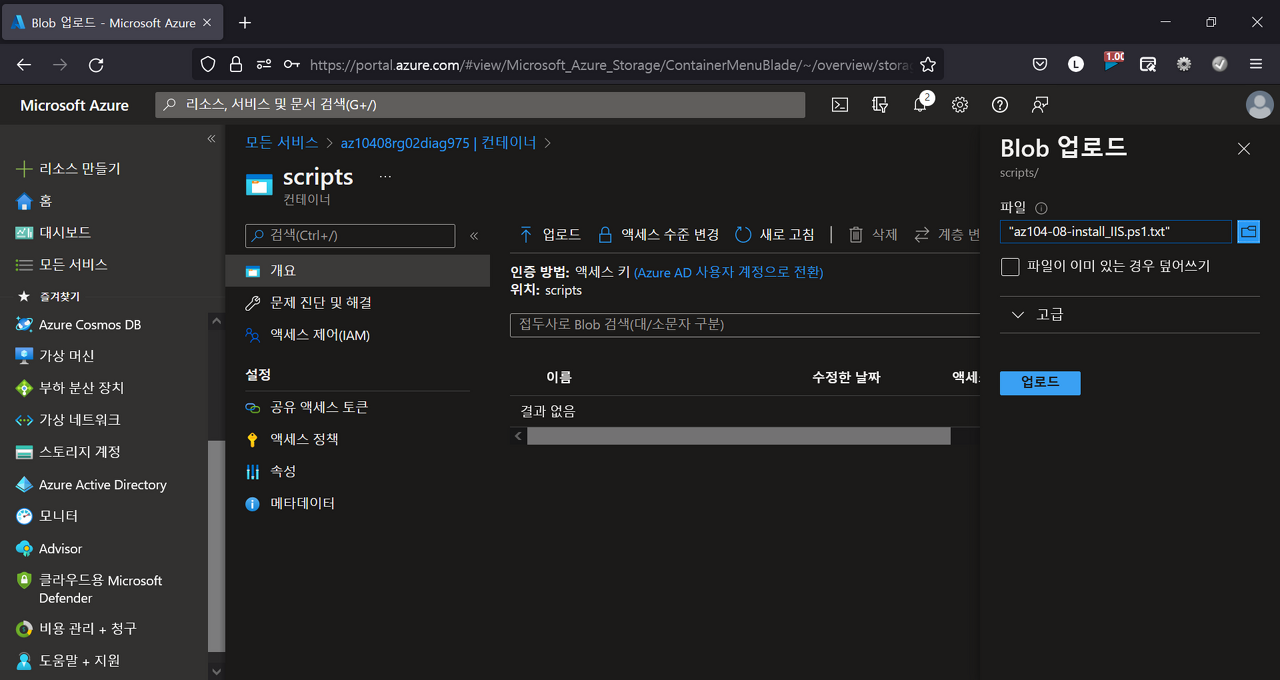This screenshot has height=680, width=1280.
Task: Collapse the portal sidebar chevrons
Action: (211, 139)
